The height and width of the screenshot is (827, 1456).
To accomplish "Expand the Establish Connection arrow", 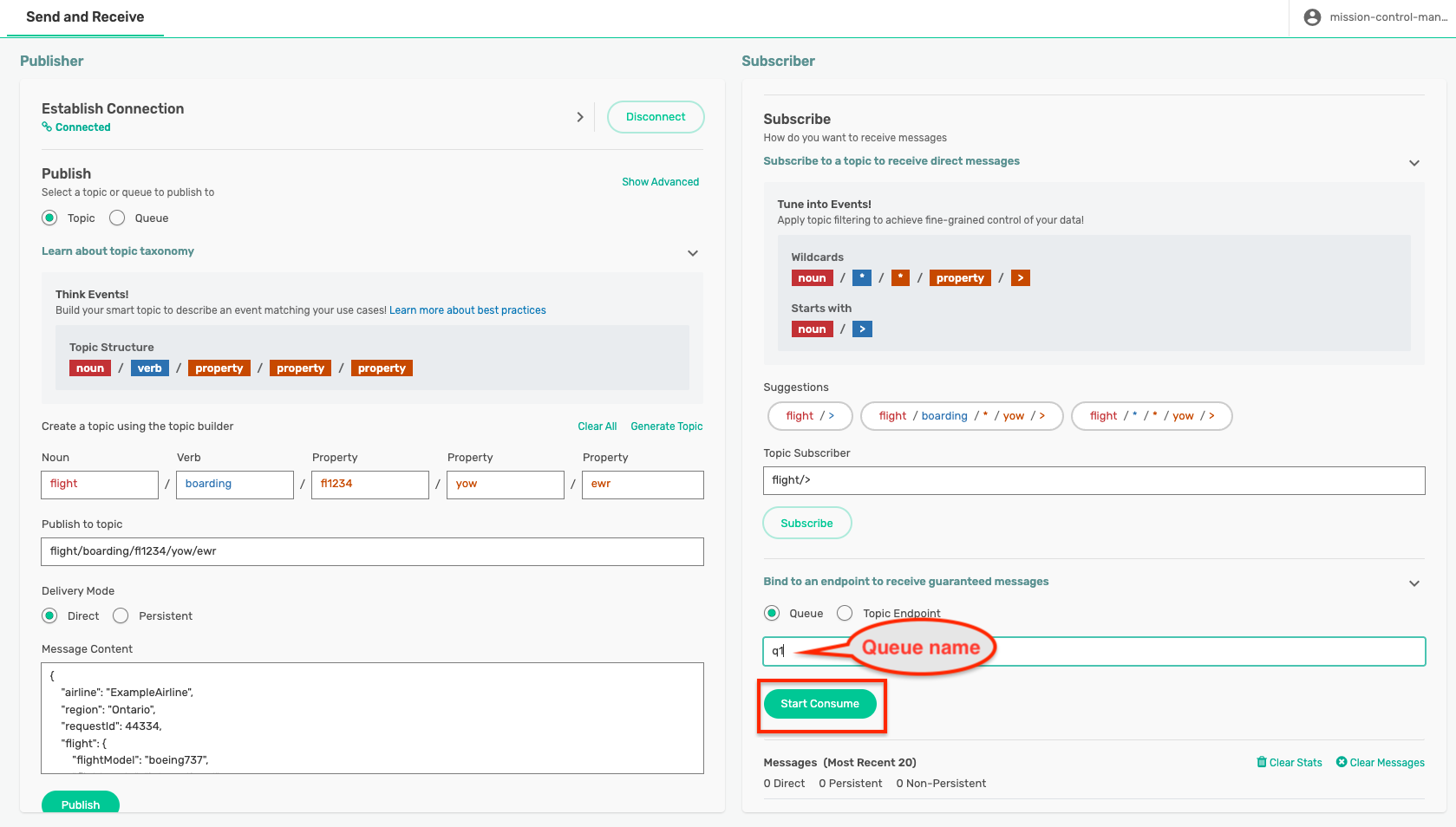I will click(580, 117).
